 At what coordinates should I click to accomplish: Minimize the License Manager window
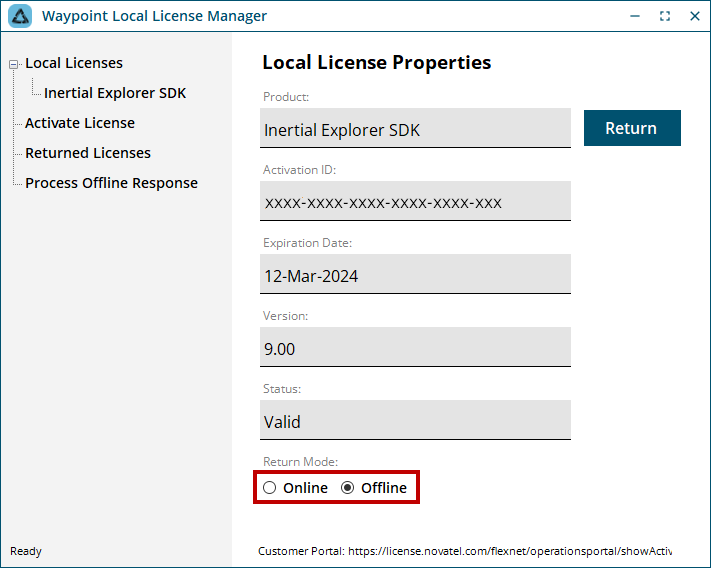coord(635,16)
